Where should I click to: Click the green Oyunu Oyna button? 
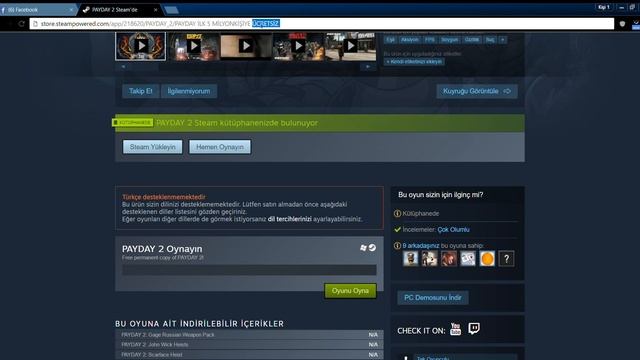[350, 291]
